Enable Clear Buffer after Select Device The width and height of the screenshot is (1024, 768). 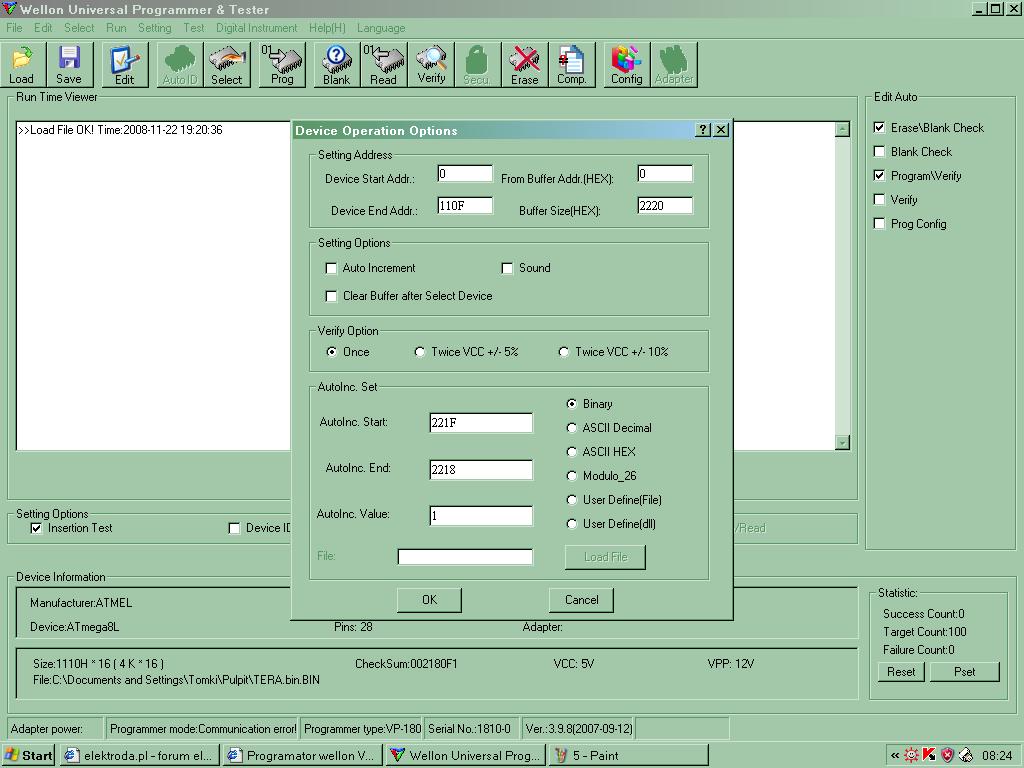(x=331, y=296)
